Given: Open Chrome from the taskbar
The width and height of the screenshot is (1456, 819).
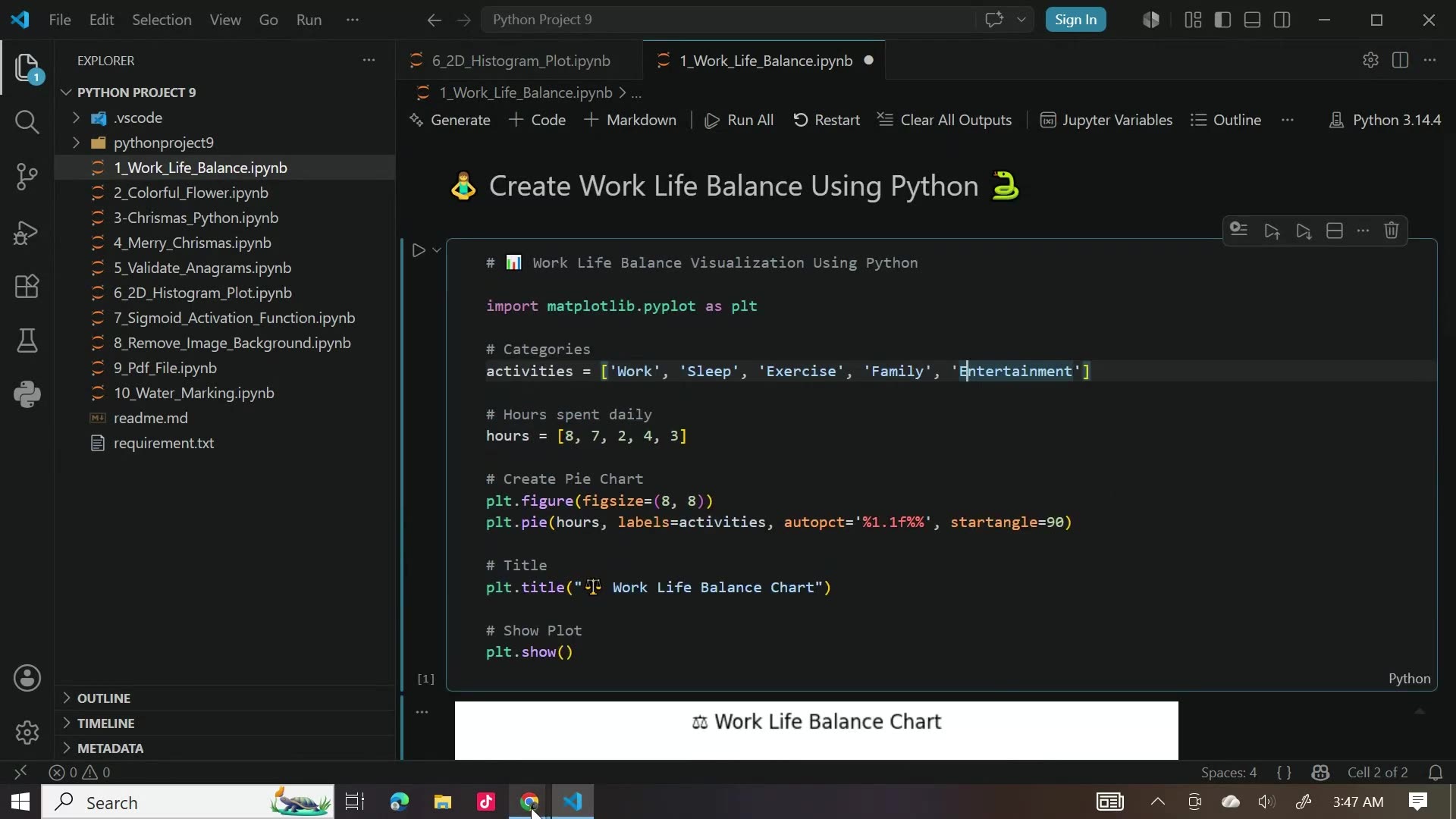Looking at the screenshot, I should [x=530, y=802].
